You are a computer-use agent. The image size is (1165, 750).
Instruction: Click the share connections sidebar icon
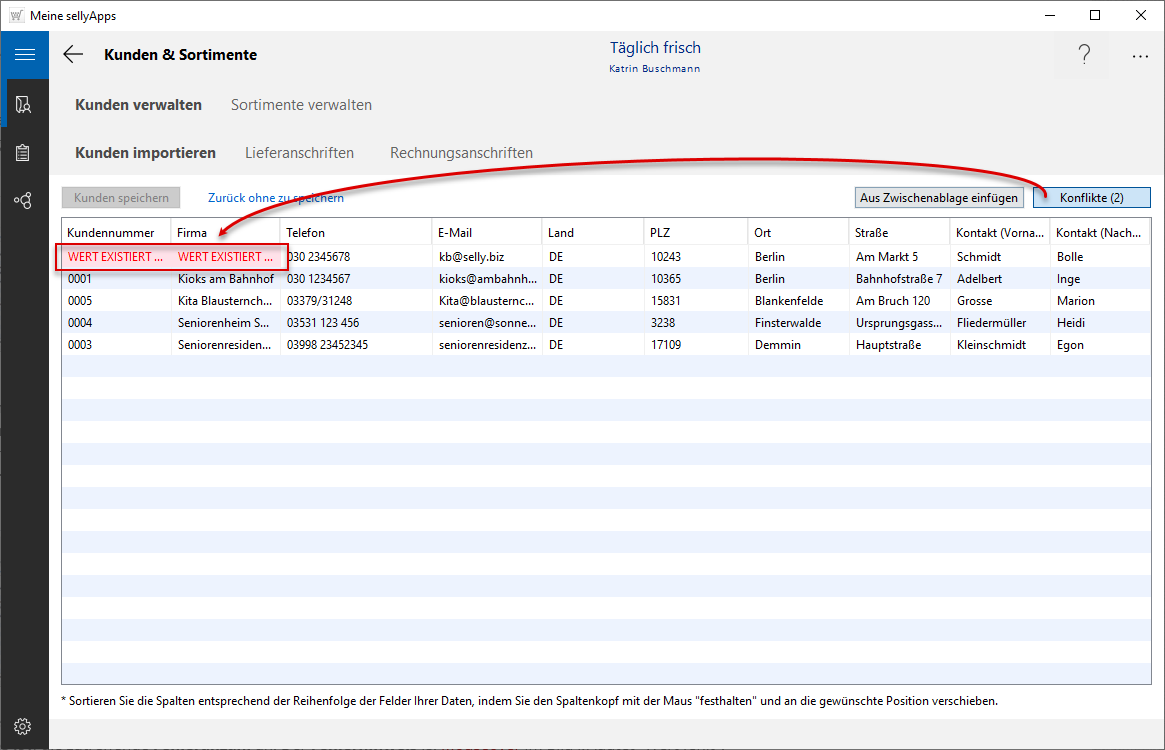pos(24,201)
